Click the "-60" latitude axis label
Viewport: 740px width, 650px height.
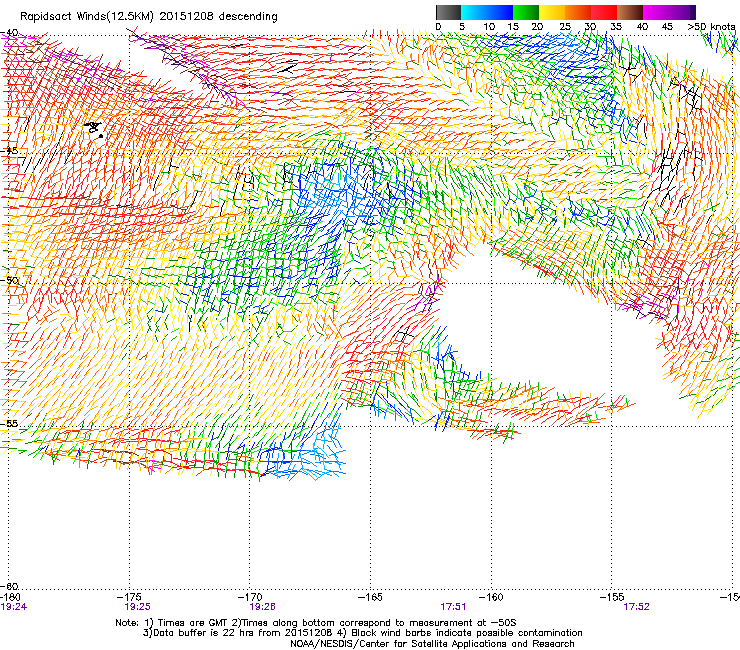click(9, 586)
